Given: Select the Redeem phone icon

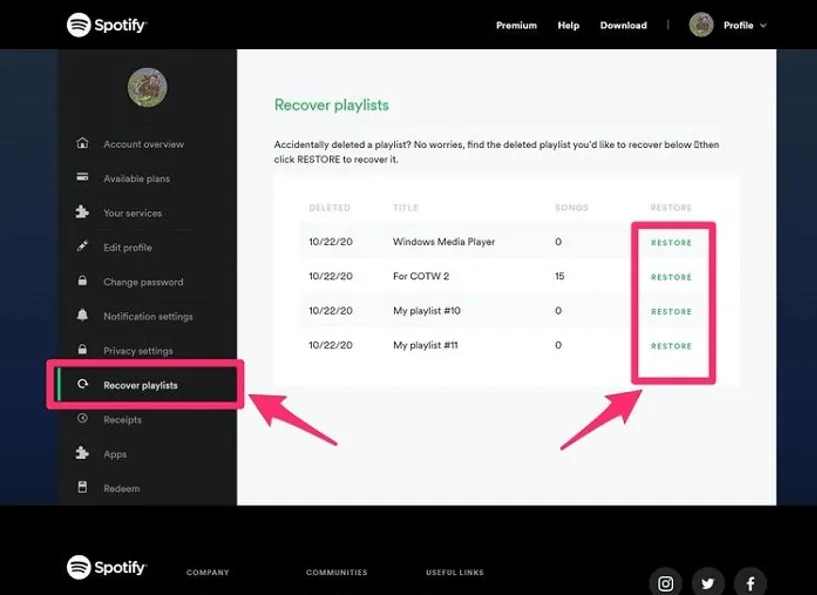Looking at the screenshot, I should coord(85,489).
